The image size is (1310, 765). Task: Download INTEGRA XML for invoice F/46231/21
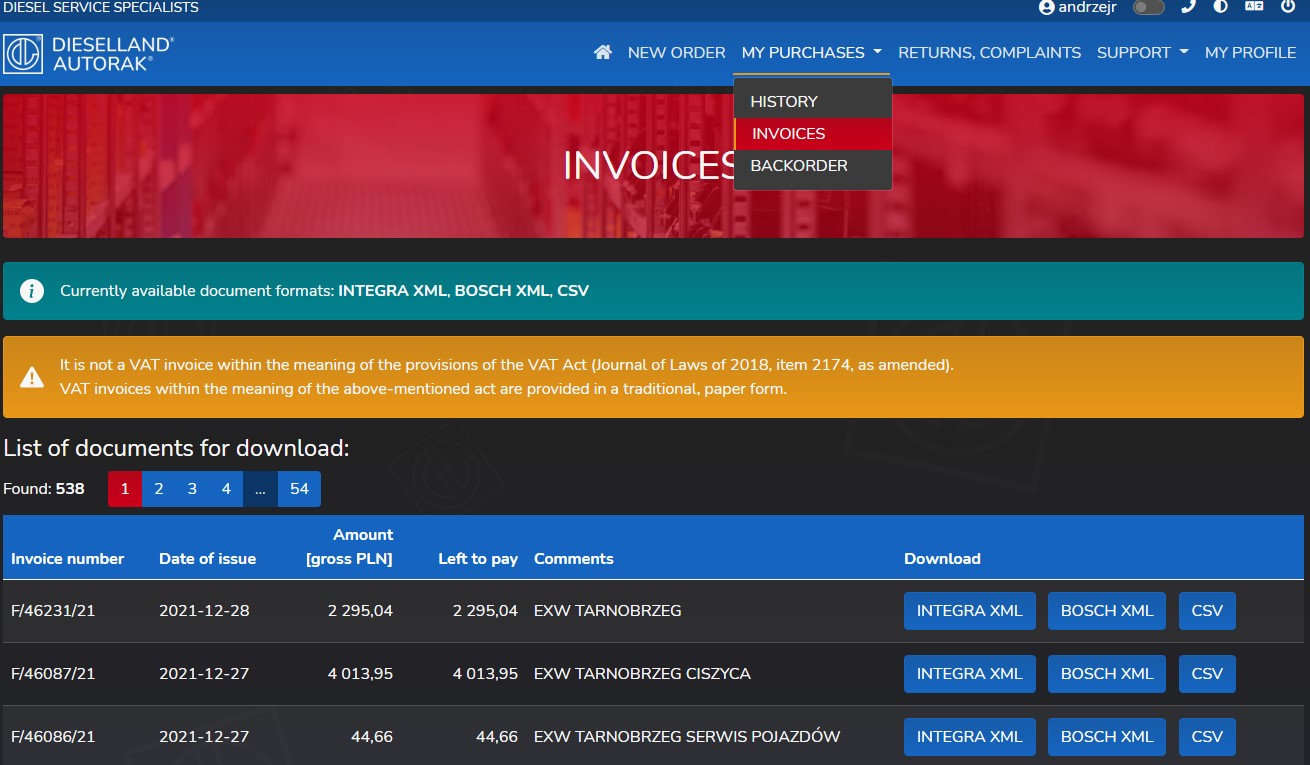(969, 611)
